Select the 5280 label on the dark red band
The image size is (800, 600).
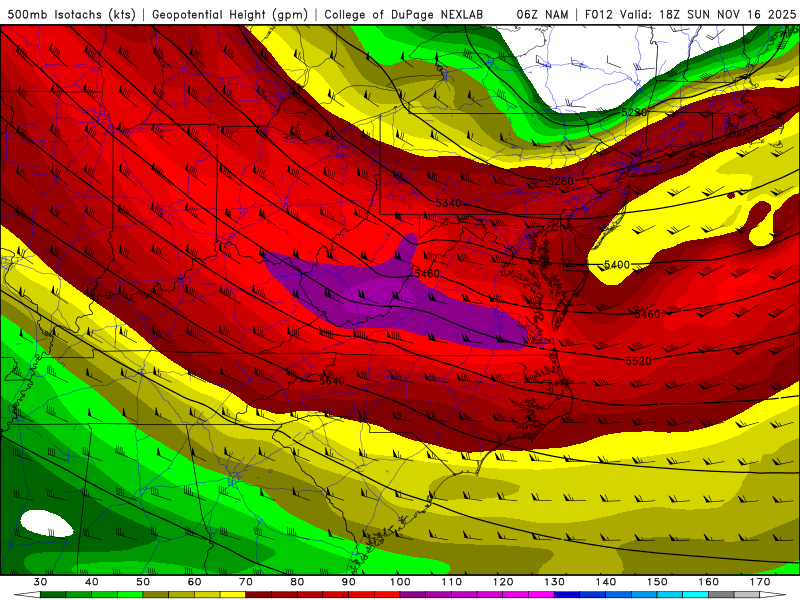pos(561,181)
